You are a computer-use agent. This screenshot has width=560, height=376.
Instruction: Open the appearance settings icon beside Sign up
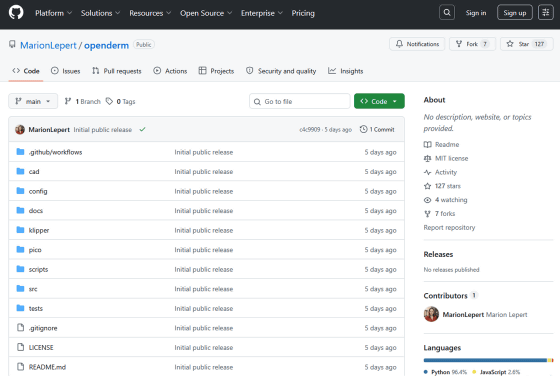click(546, 13)
